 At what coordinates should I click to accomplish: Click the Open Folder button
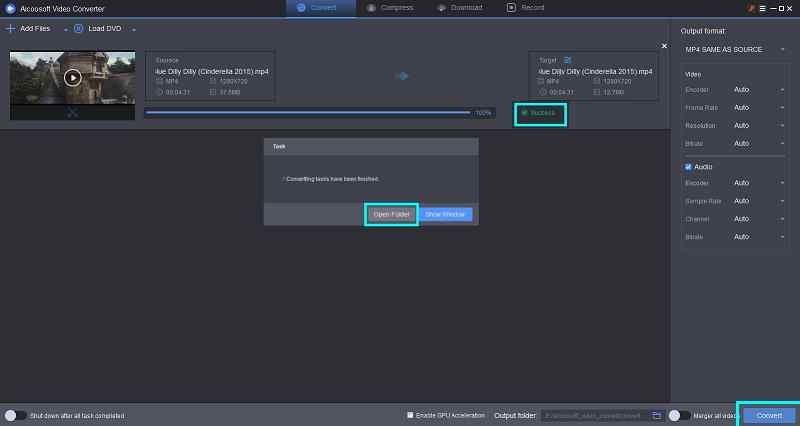point(390,214)
